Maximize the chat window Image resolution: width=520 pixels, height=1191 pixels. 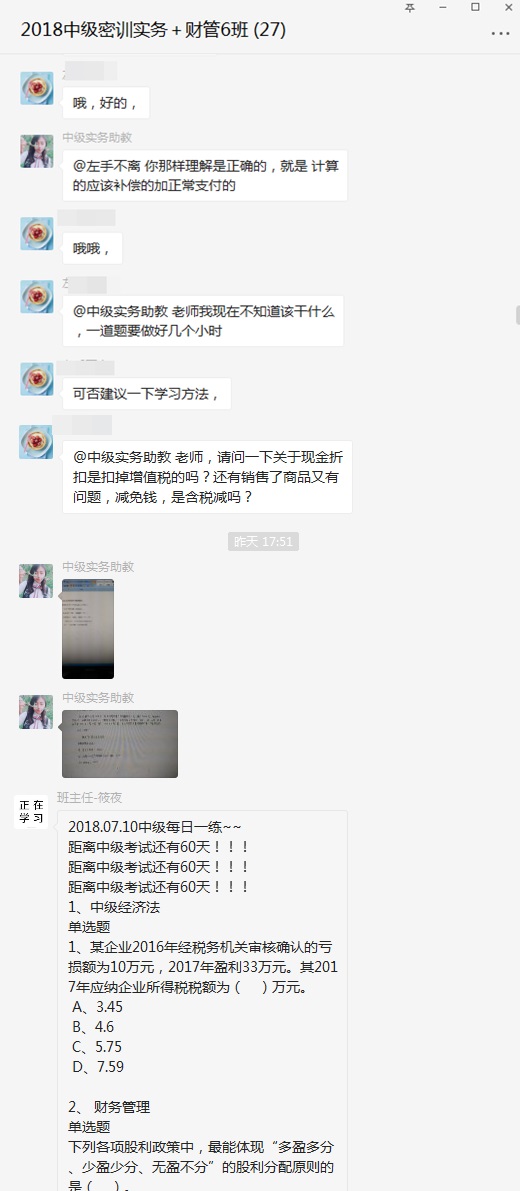point(475,8)
